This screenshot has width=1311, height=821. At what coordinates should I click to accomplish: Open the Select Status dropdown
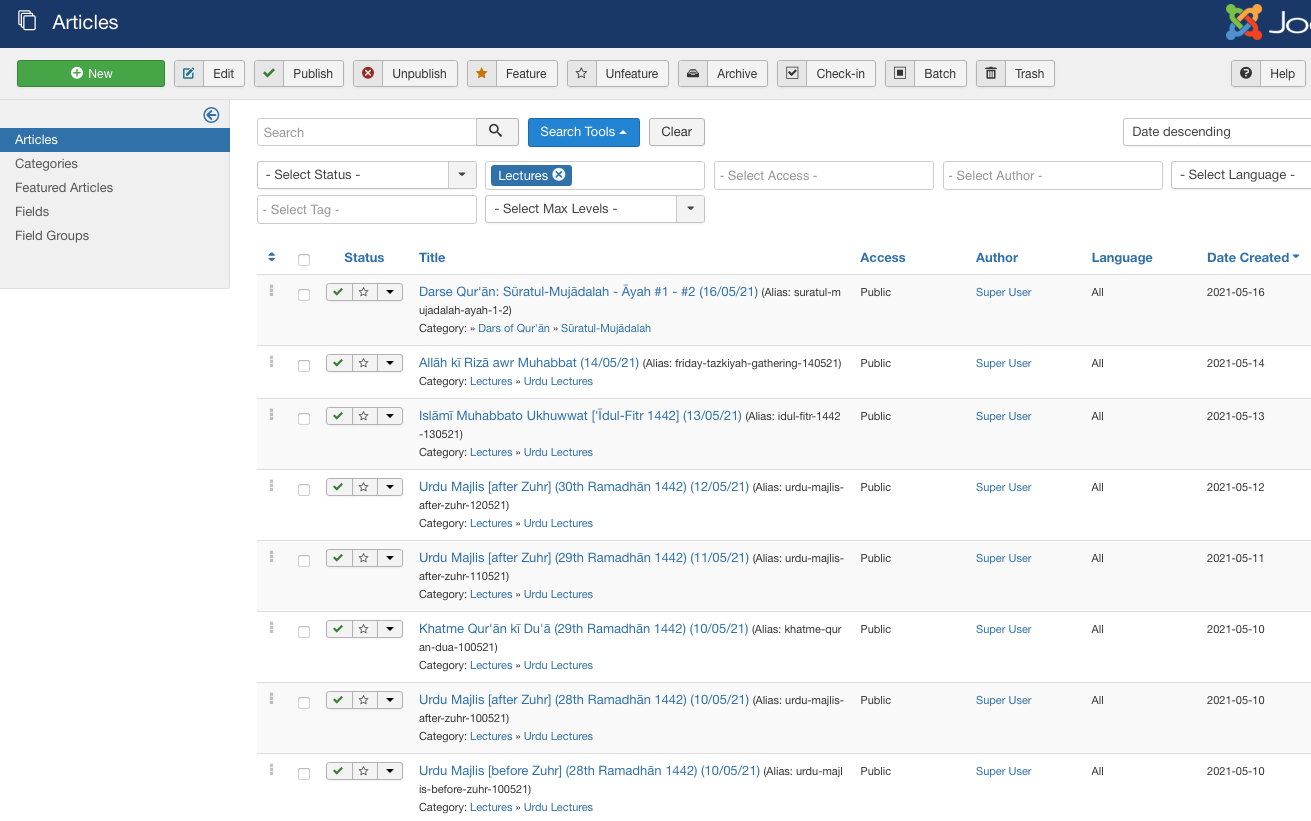pyautogui.click(x=366, y=175)
